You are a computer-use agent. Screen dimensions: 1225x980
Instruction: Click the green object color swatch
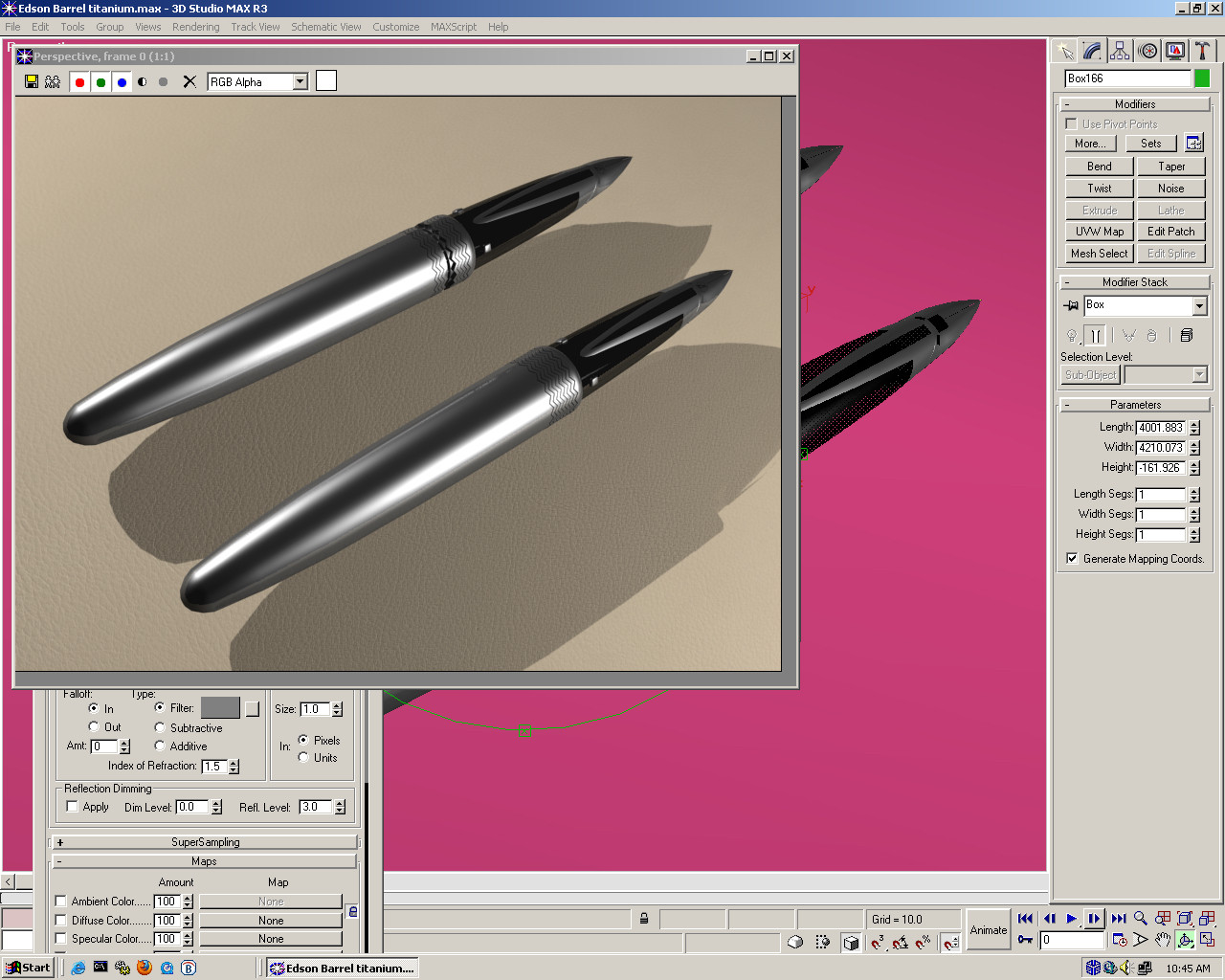click(x=1202, y=78)
